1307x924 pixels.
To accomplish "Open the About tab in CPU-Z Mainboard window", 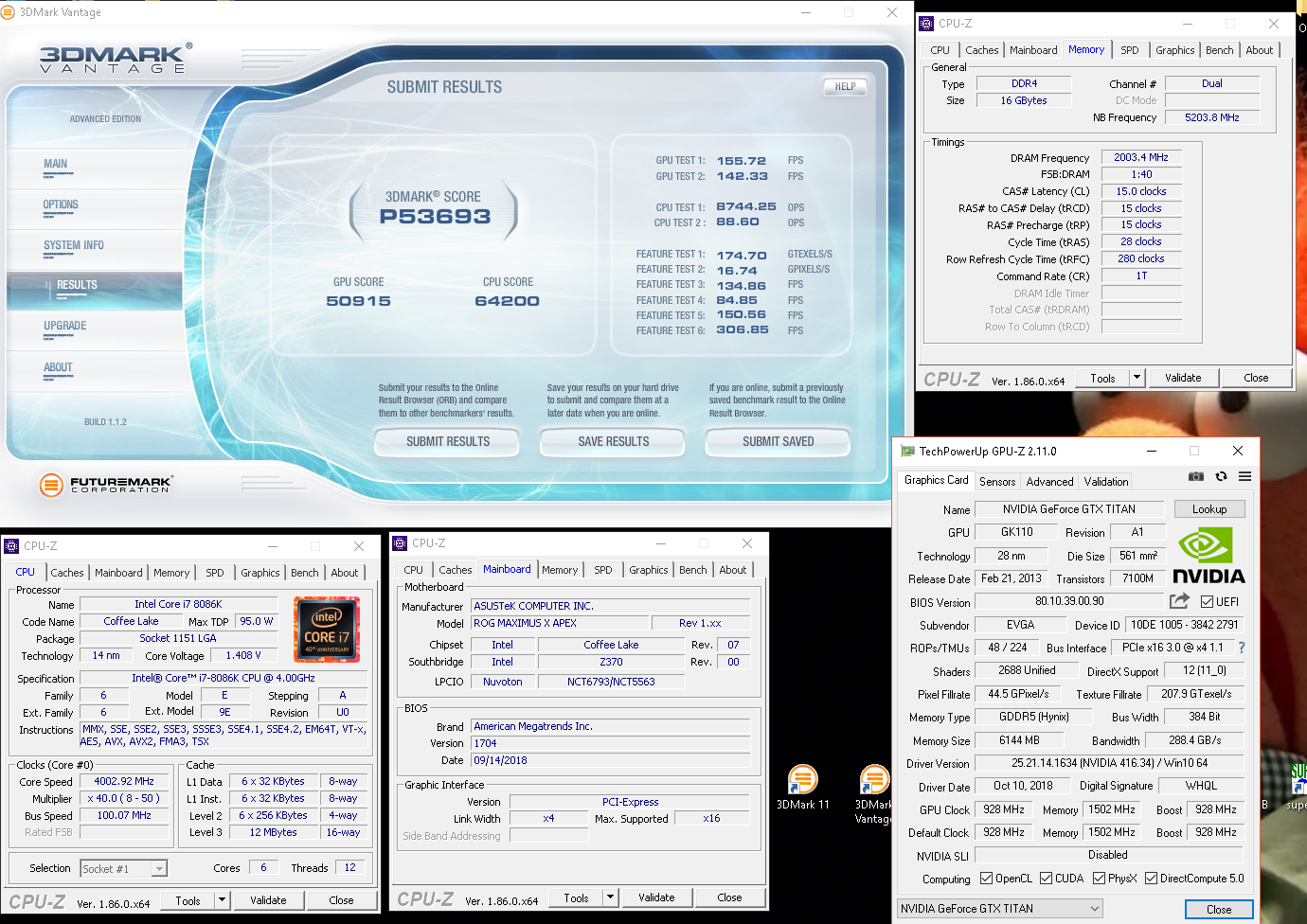I will pyautogui.click(x=733, y=570).
